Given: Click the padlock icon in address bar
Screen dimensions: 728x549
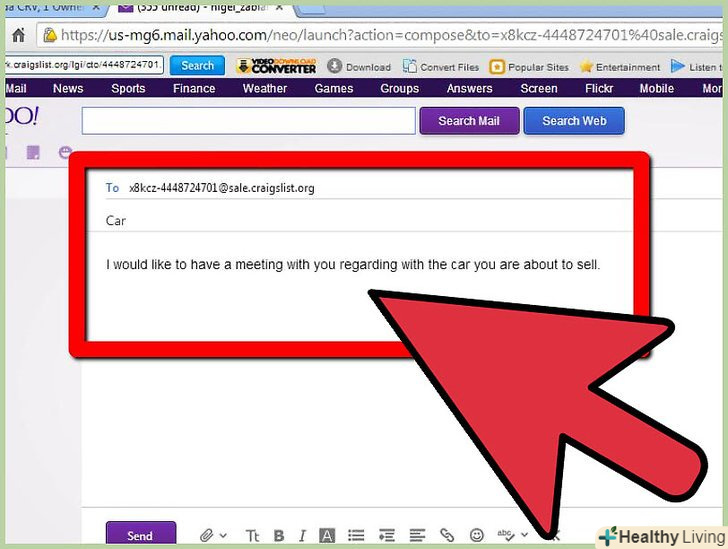Looking at the screenshot, I should (x=50, y=35).
